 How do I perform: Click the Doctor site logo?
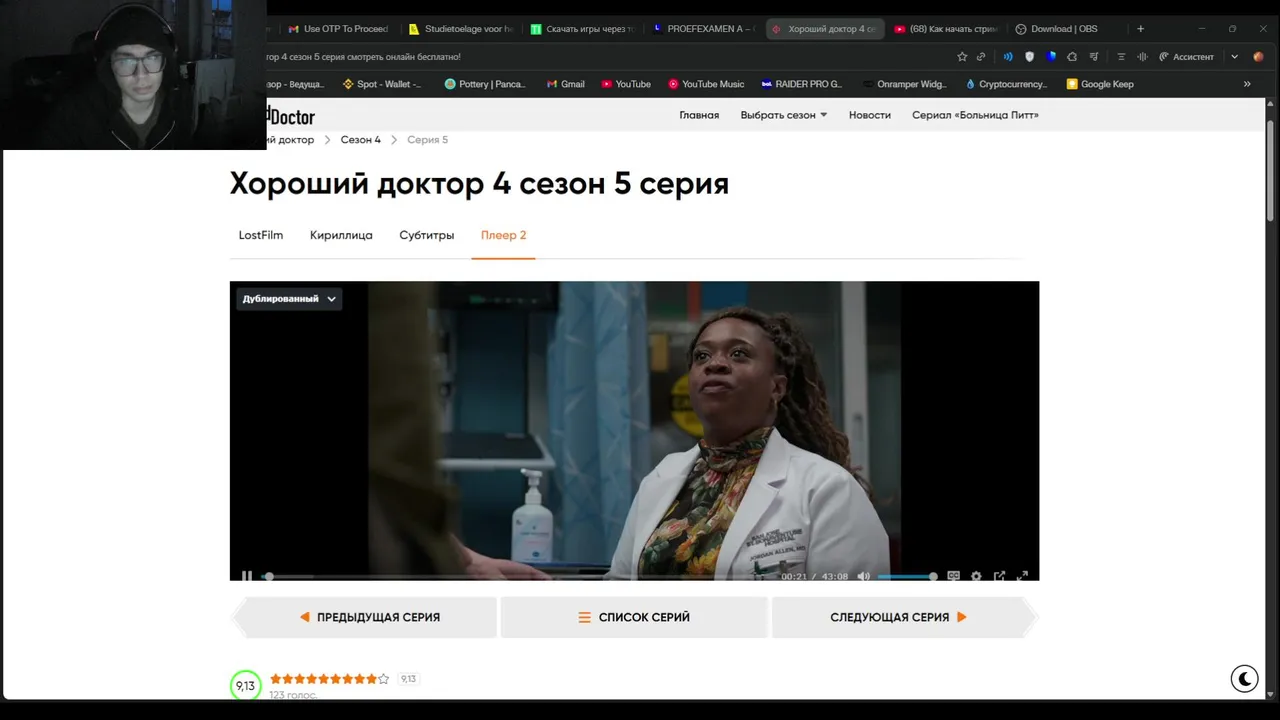click(x=291, y=116)
